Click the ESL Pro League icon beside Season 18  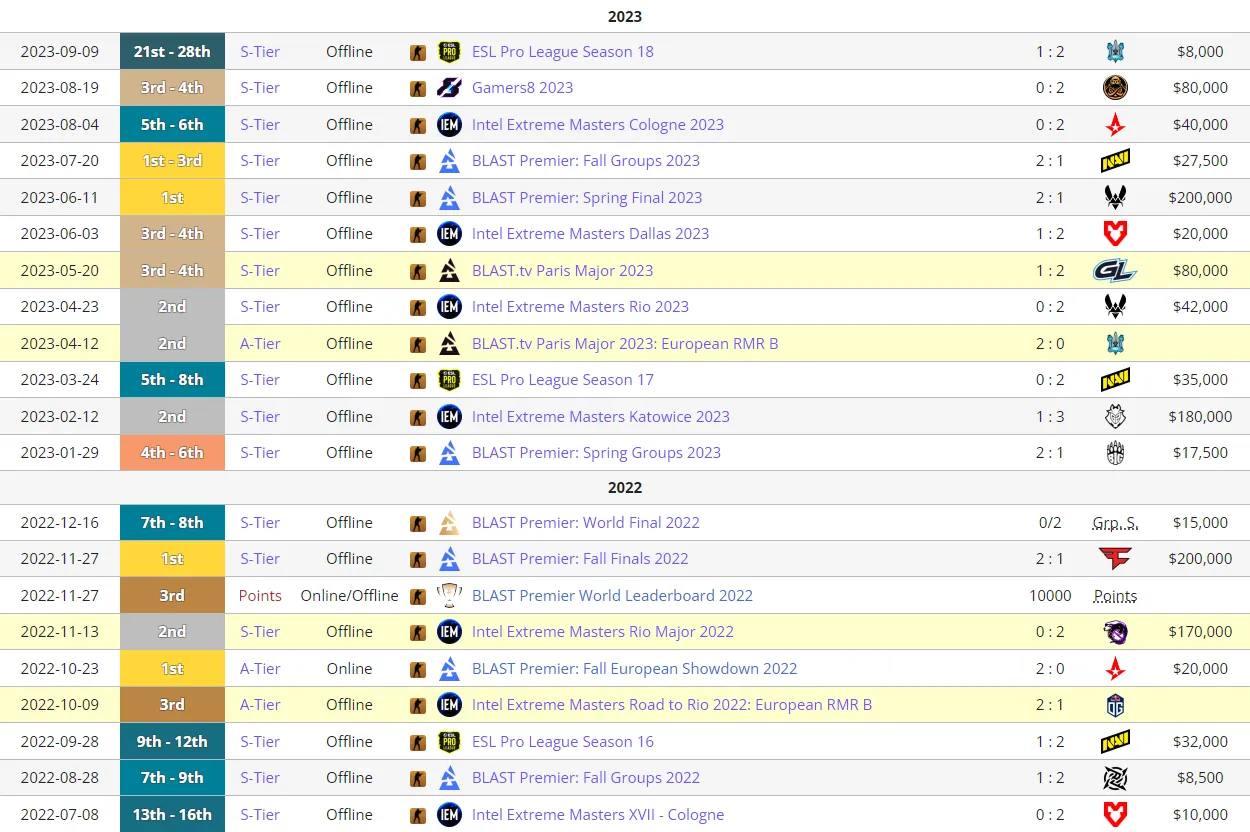[450, 52]
